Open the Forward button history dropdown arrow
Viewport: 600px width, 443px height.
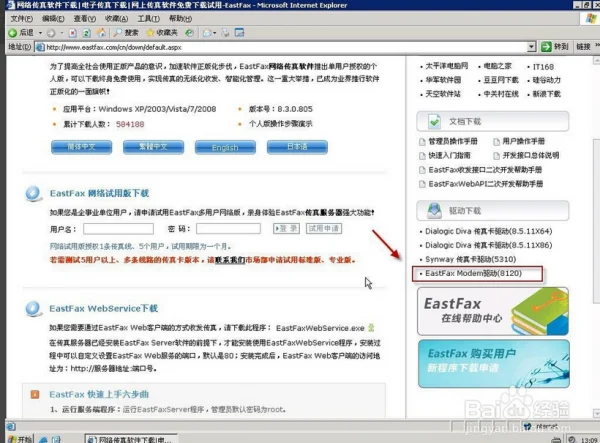(x=62, y=33)
